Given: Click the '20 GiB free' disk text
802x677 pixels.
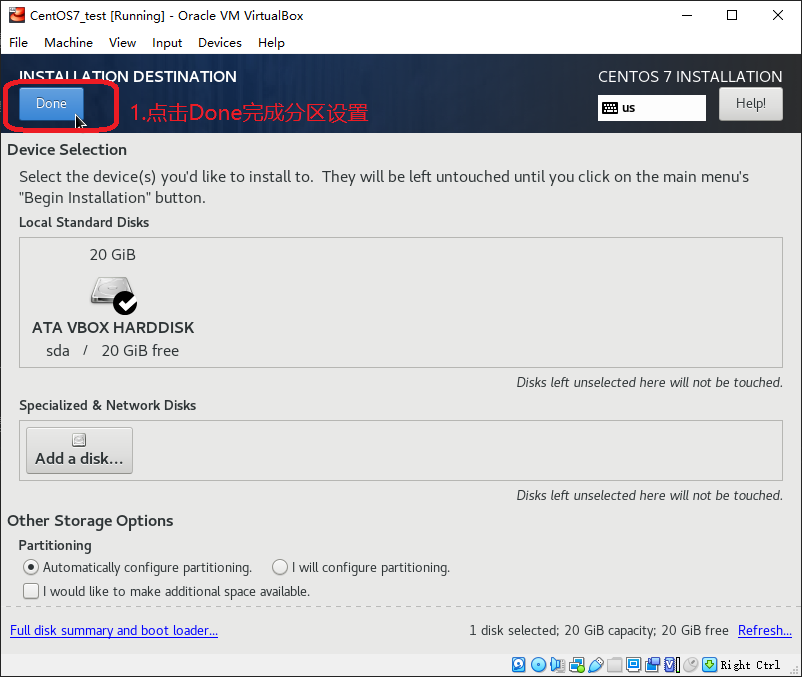Looking at the screenshot, I should click(140, 351).
